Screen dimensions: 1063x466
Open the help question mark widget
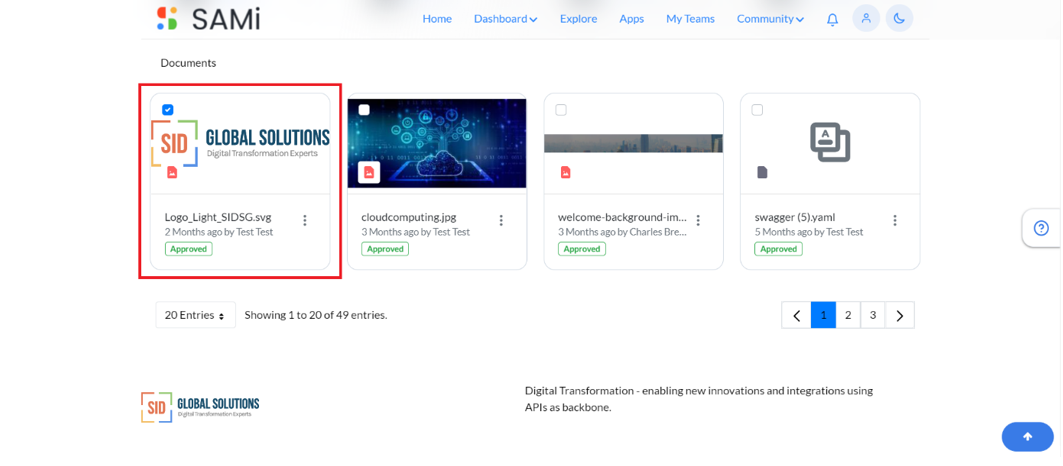point(1041,229)
